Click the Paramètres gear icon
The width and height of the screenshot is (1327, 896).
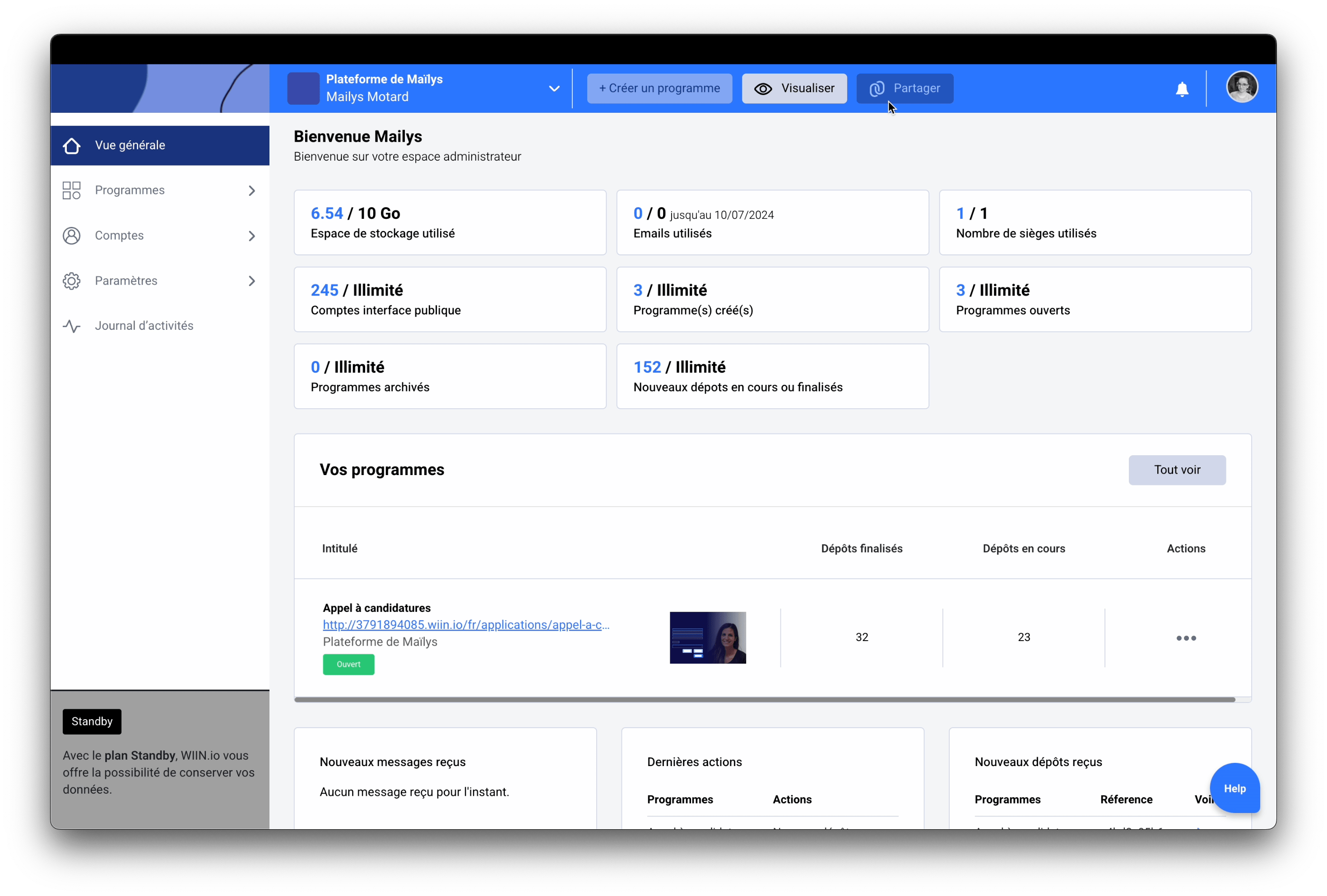(71, 281)
